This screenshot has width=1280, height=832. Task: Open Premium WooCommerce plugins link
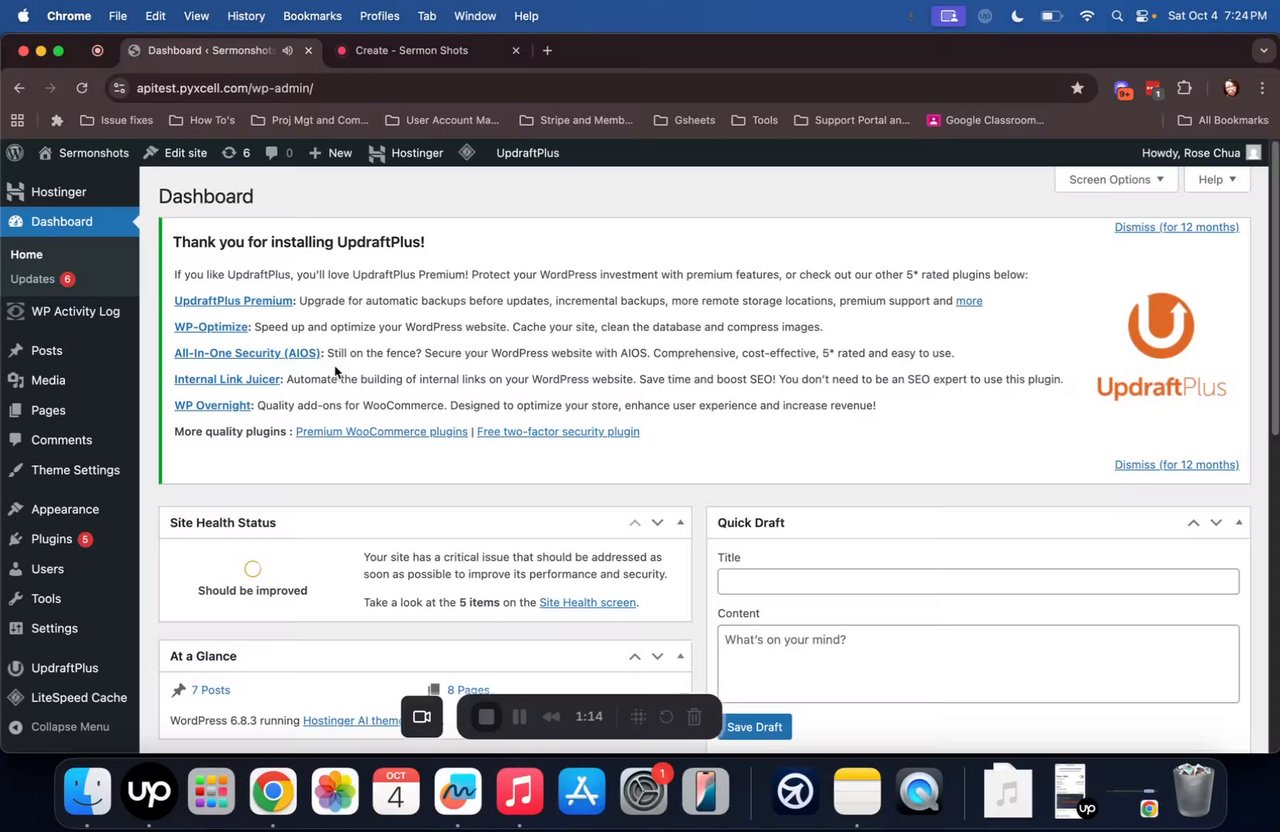381,432
